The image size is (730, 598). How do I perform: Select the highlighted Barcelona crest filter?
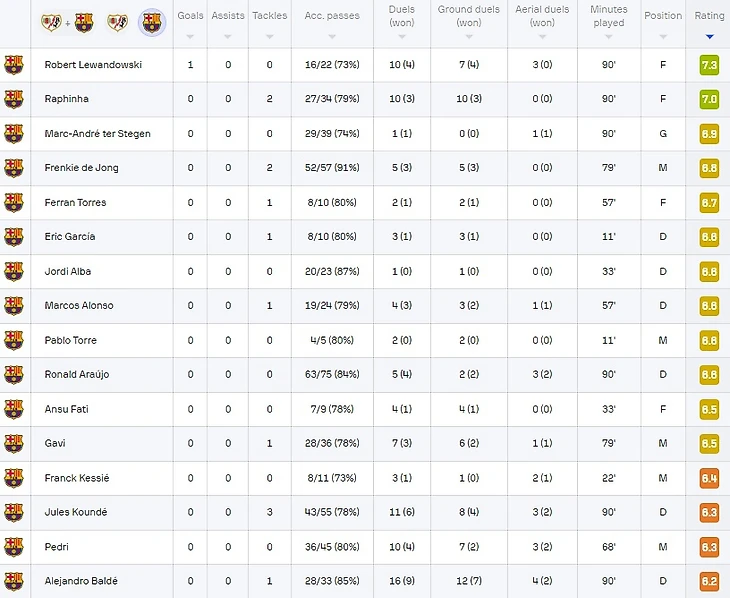(152, 22)
